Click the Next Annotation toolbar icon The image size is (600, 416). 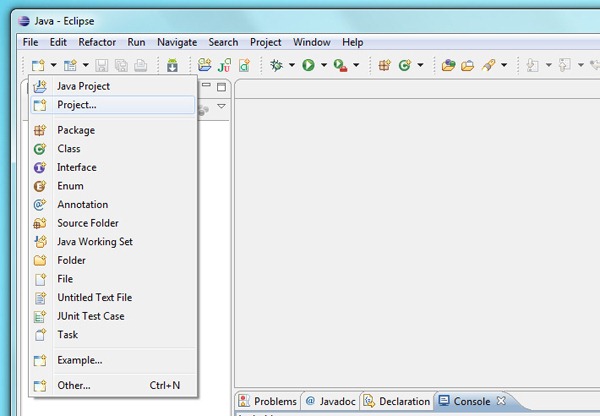pyautogui.click(x=532, y=65)
